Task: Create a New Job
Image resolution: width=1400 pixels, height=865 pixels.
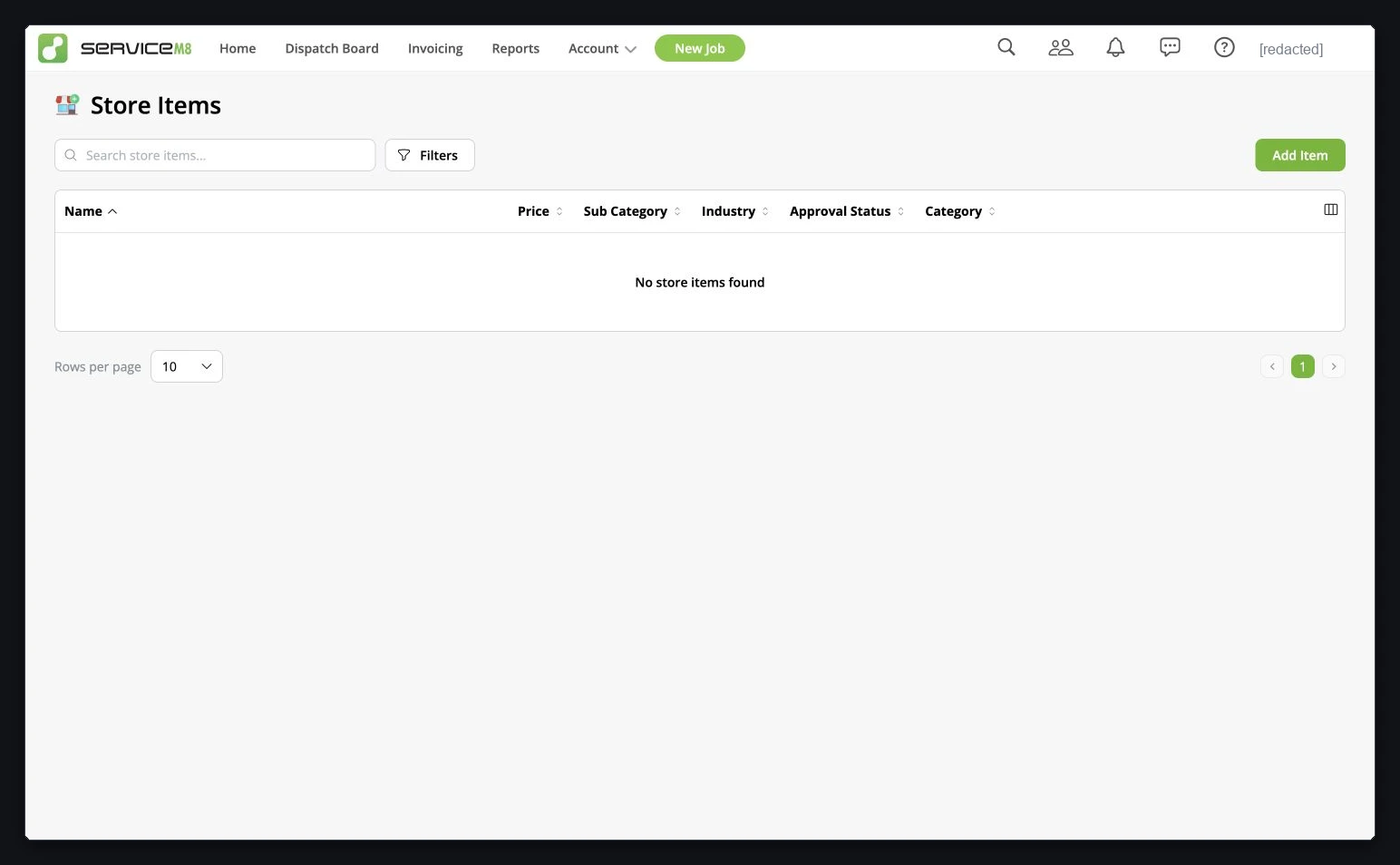Action: click(x=700, y=48)
